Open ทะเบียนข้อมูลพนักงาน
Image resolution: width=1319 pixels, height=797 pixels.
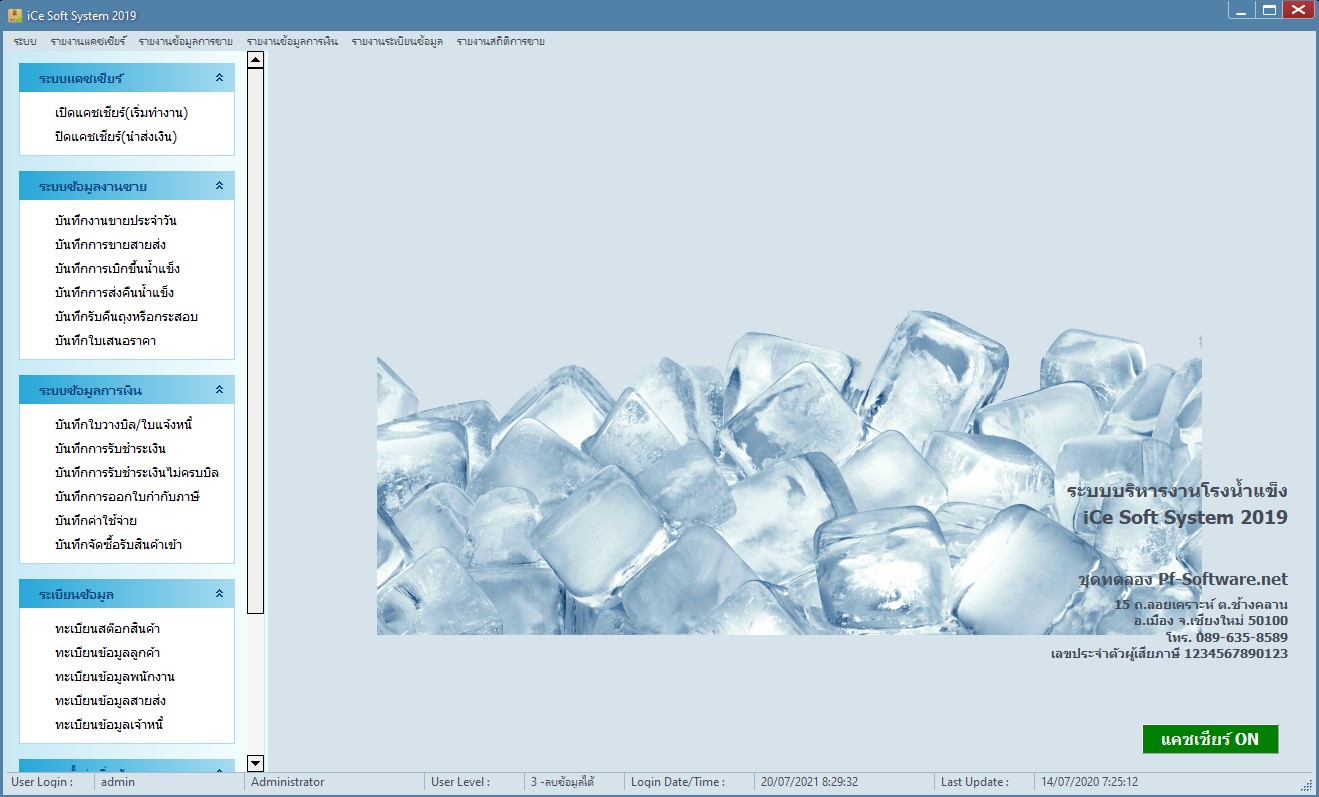pyautogui.click(x=115, y=677)
